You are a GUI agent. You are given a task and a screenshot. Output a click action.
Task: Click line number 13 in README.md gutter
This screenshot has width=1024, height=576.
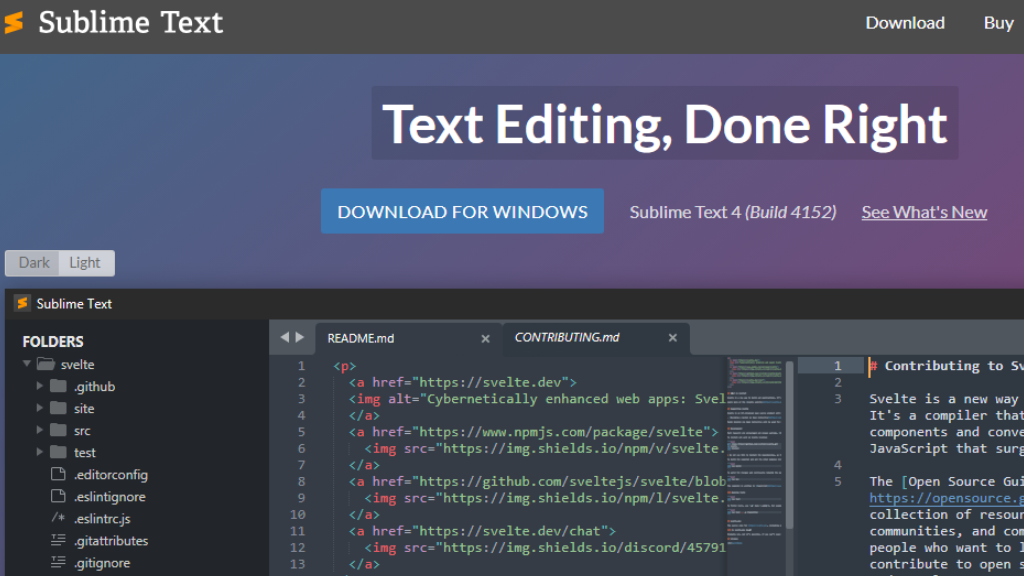point(297,564)
